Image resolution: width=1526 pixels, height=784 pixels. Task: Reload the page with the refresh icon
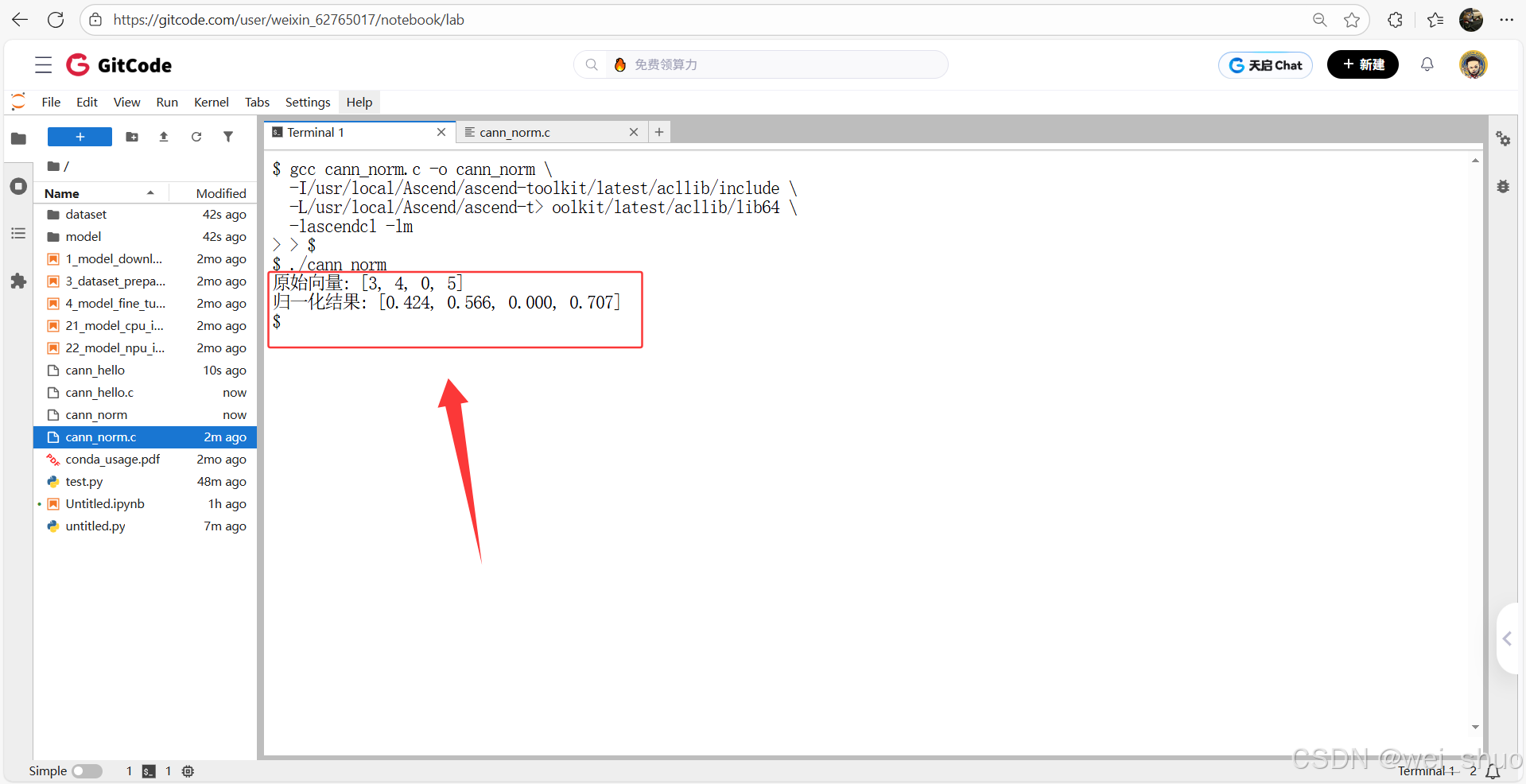tap(56, 20)
